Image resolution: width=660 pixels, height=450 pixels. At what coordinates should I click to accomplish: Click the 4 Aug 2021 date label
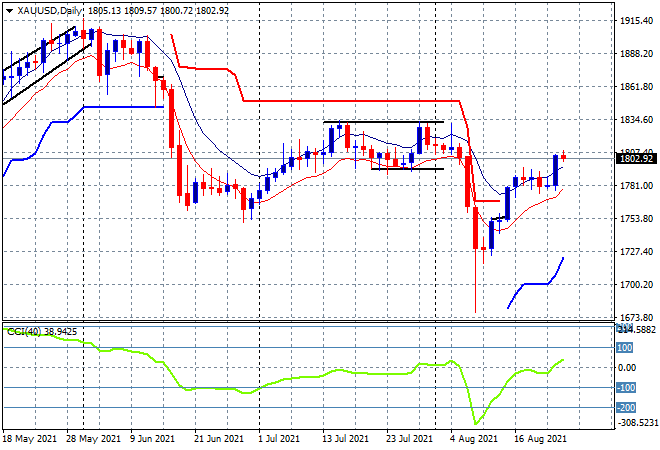tap(474, 439)
